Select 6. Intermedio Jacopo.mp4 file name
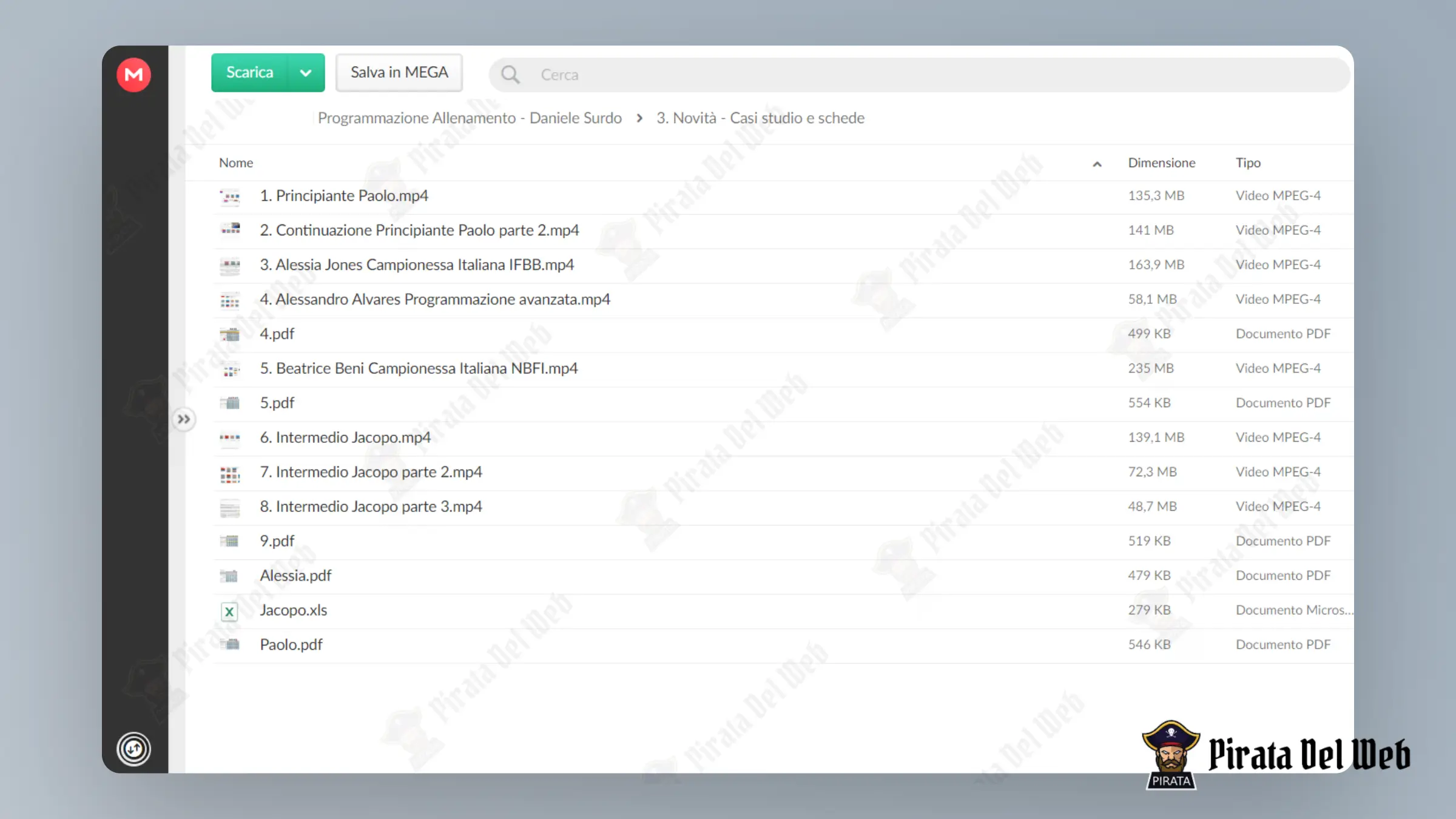Image resolution: width=1456 pixels, height=819 pixels. 345,438
